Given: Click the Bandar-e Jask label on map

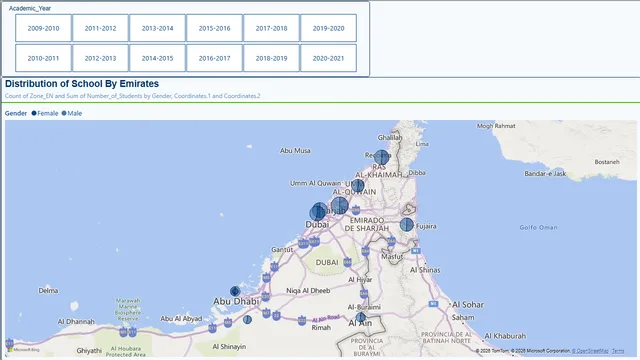Looking at the screenshot, I should 545,173.
